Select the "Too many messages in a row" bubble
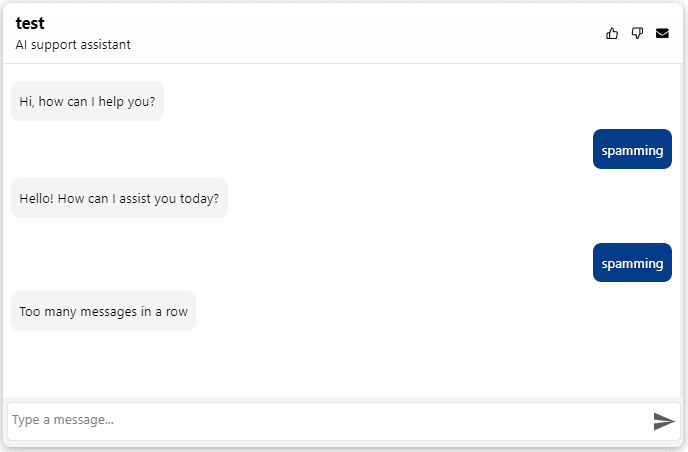The width and height of the screenshot is (688, 452). pyautogui.click(x=103, y=311)
